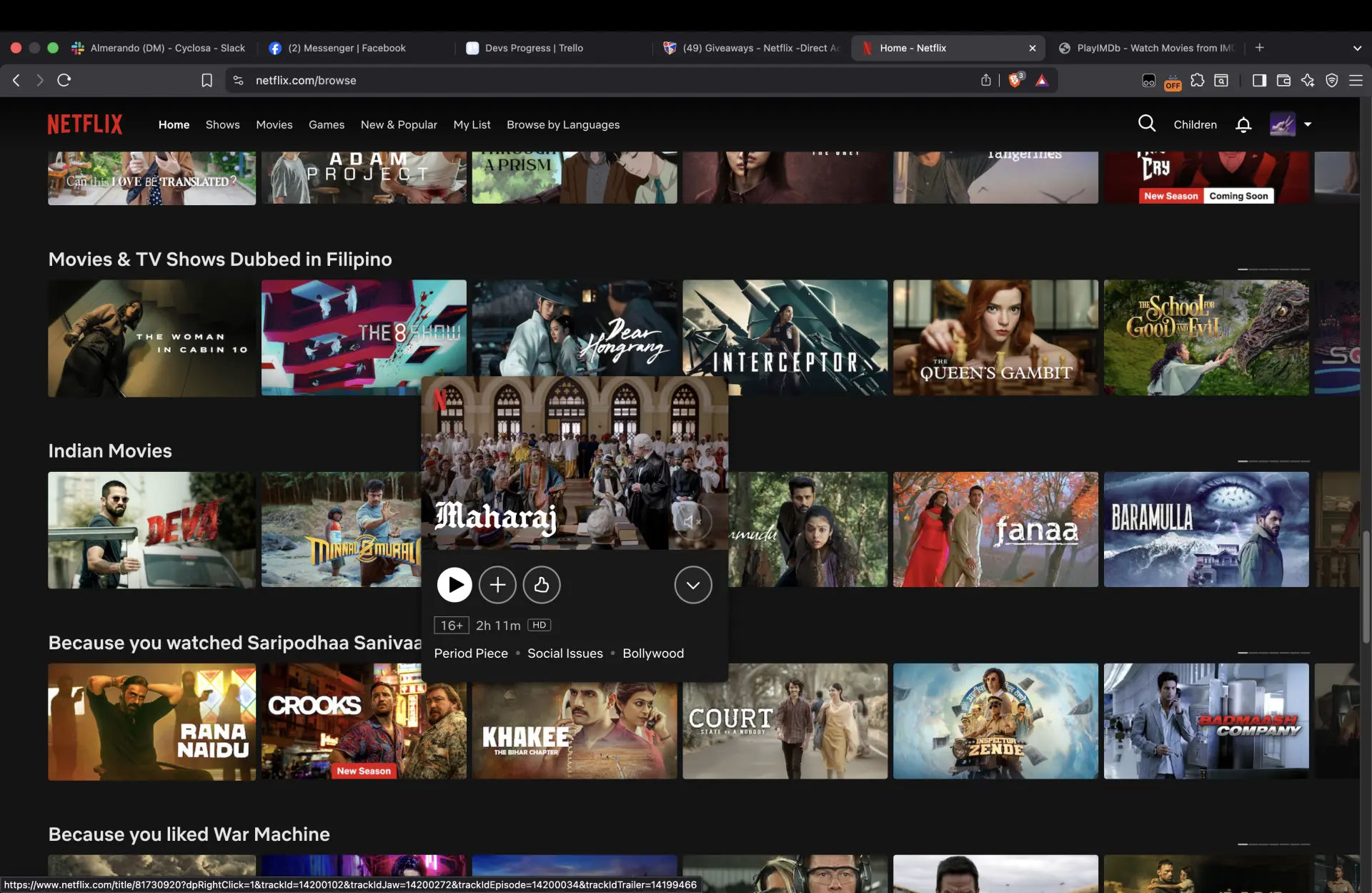The height and width of the screenshot is (893, 1372).
Task: Close the Home - Netflix tab
Action: (1033, 48)
